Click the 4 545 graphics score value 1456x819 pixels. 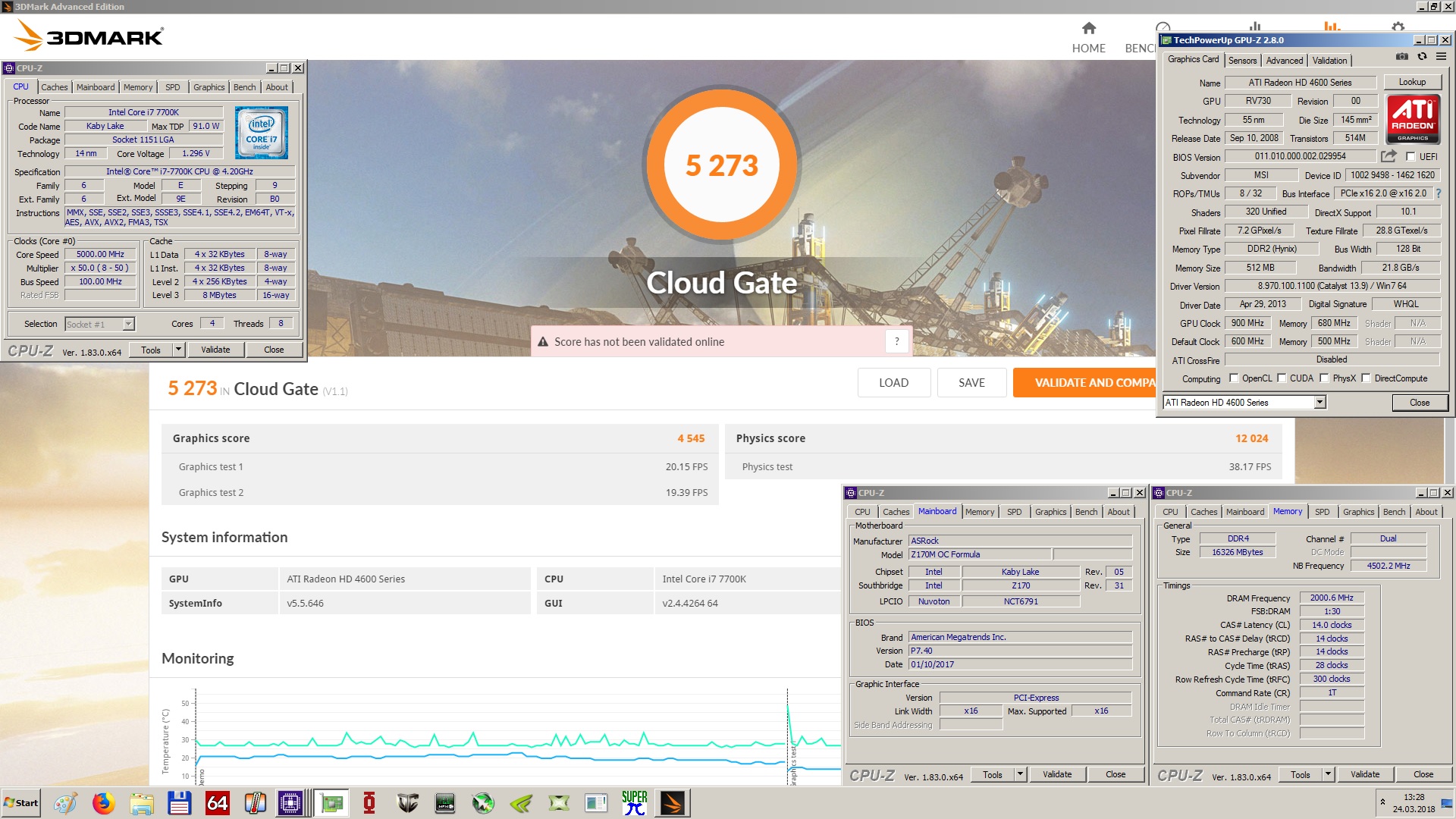point(691,438)
